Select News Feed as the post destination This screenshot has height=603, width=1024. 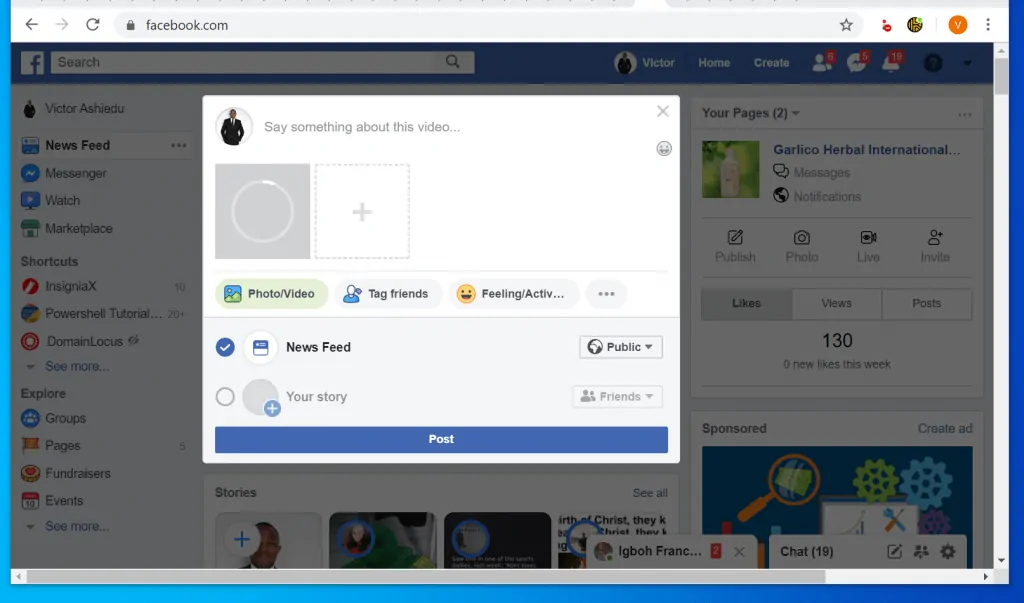[x=225, y=347]
